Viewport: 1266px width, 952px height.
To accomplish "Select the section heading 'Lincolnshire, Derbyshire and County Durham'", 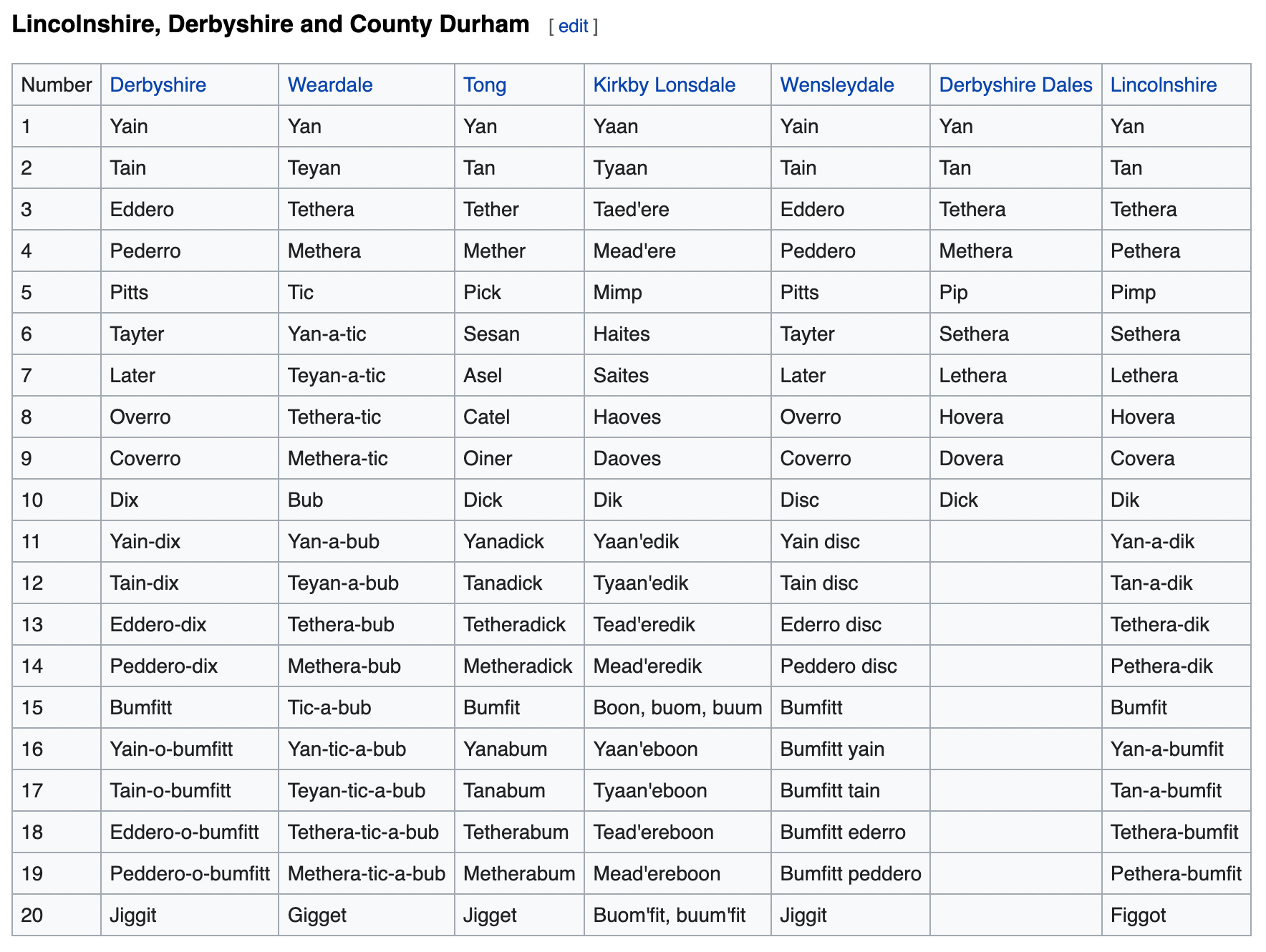I will 271,24.
